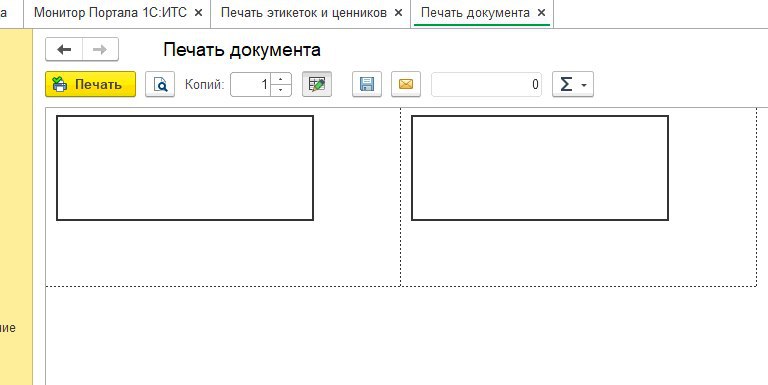Viewport: 768px width, 385px height.
Task: Open print preview with the magnifier icon
Action: coord(160,84)
